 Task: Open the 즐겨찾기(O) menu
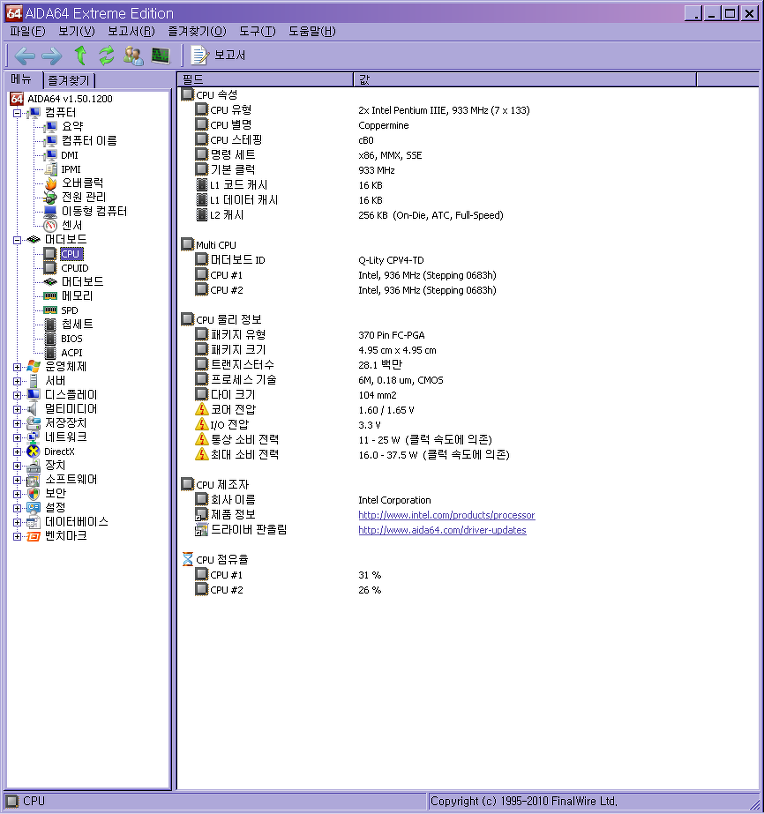[x=197, y=31]
